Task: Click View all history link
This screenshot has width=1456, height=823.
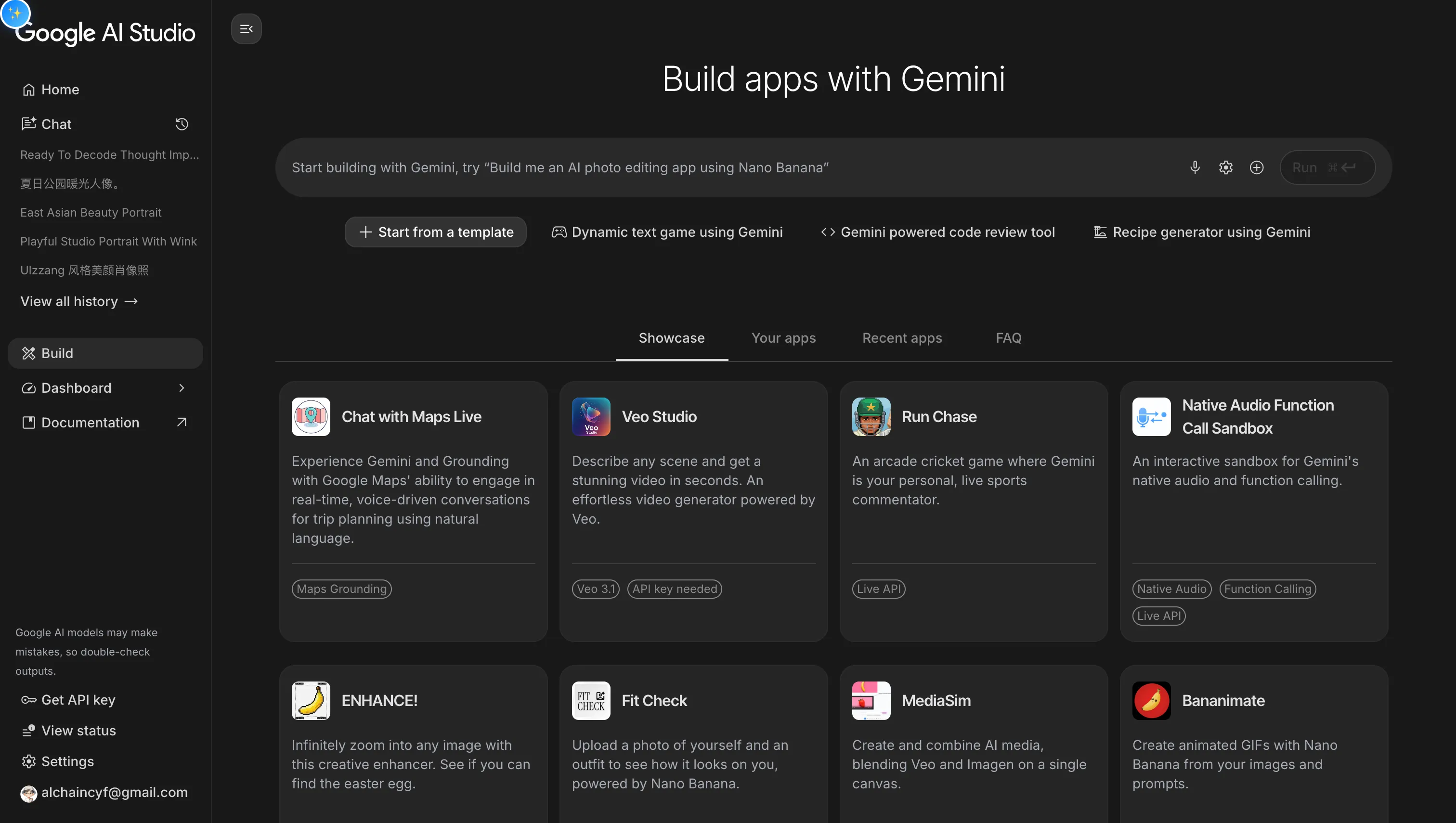Action: [x=79, y=301]
